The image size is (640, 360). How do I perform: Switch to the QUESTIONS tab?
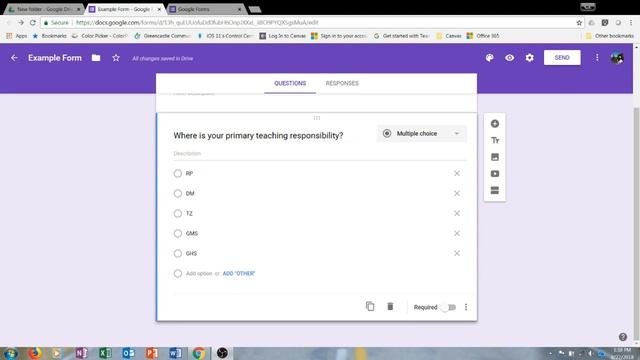click(290, 83)
